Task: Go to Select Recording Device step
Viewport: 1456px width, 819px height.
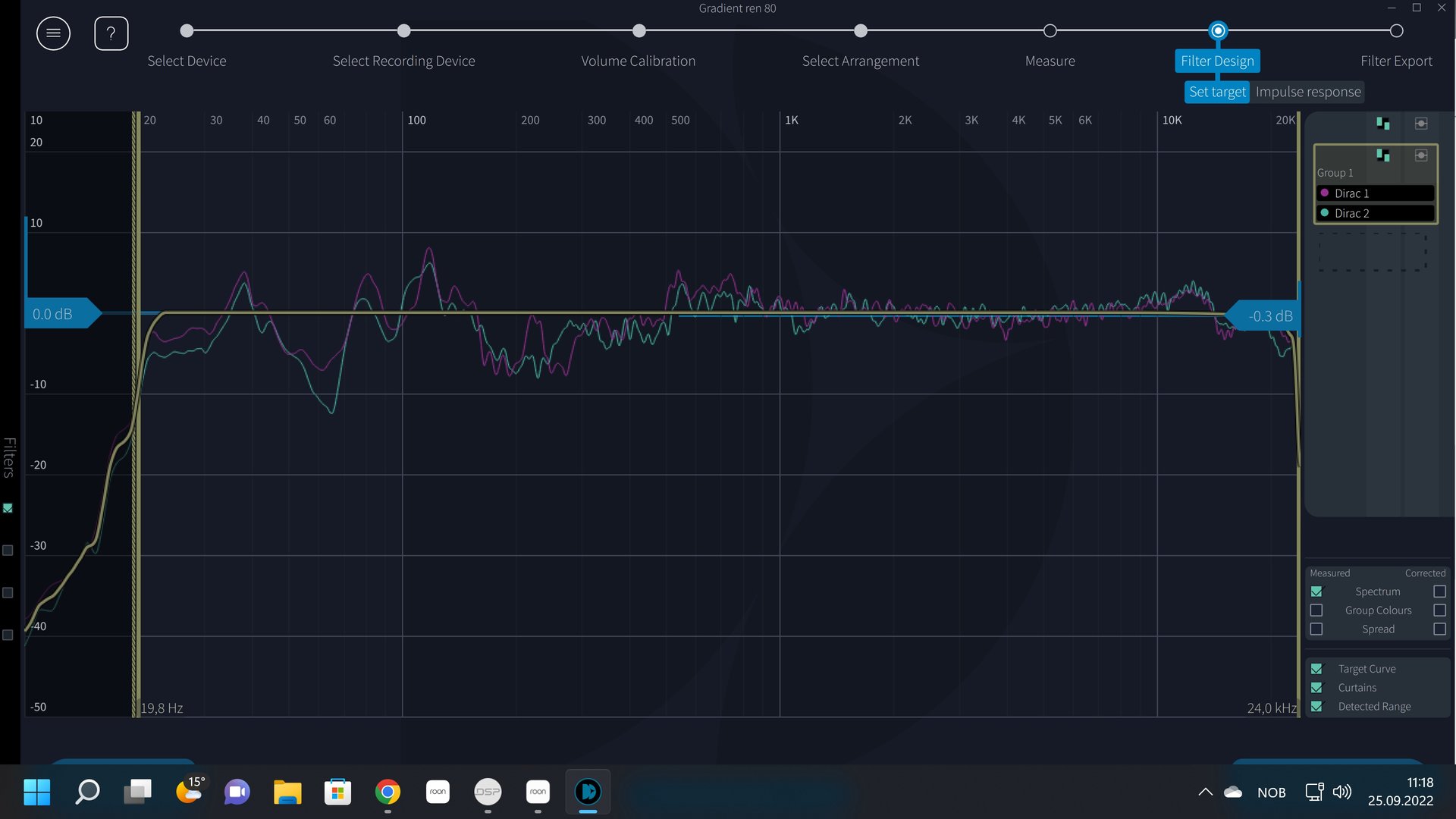Action: point(403,61)
